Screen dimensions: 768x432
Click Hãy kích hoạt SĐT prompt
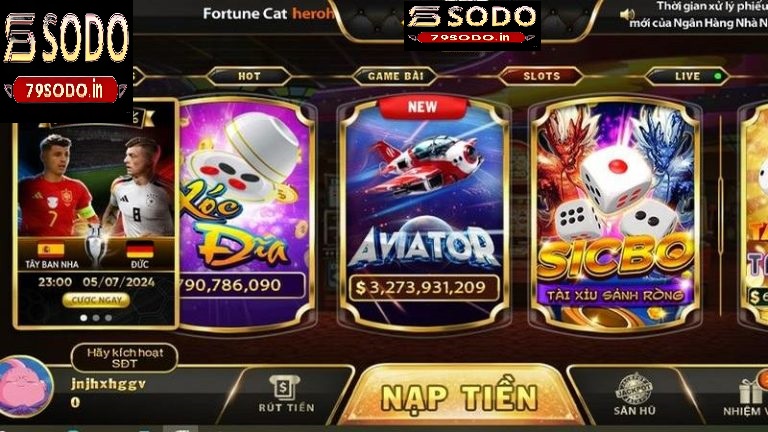pyautogui.click(x=124, y=358)
